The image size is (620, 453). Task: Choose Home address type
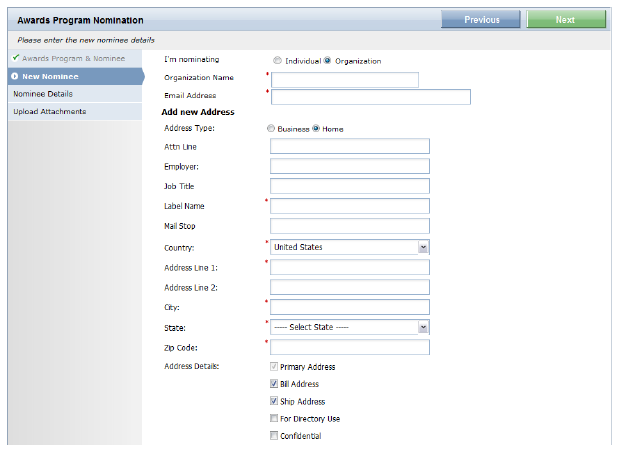pos(316,129)
